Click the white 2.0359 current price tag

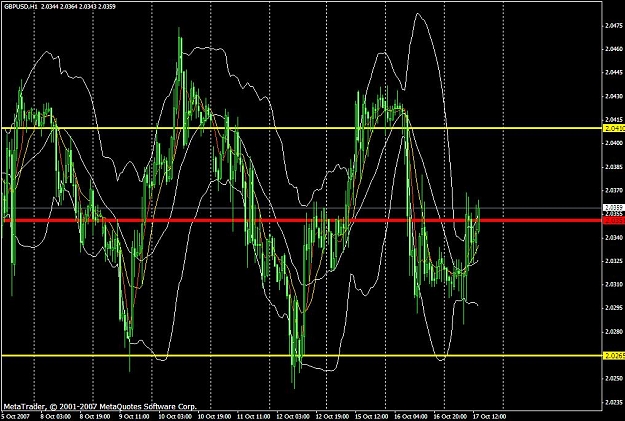[x=614, y=208]
